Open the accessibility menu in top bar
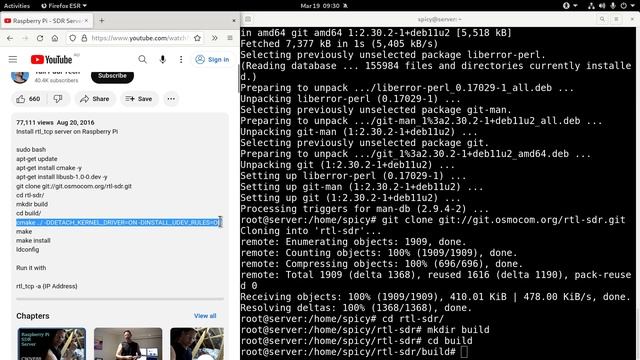640x360 pixels. click(569, 6)
